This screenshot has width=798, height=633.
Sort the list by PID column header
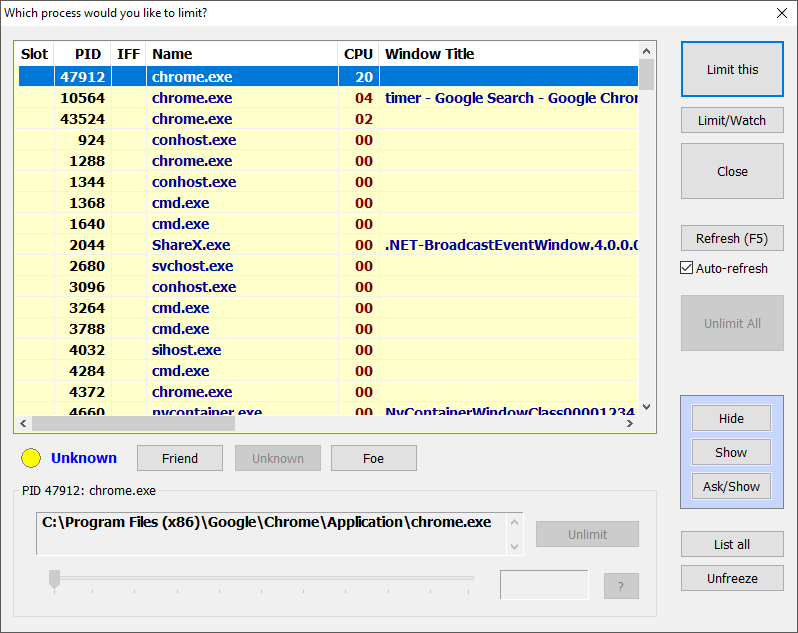coord(88,54)
